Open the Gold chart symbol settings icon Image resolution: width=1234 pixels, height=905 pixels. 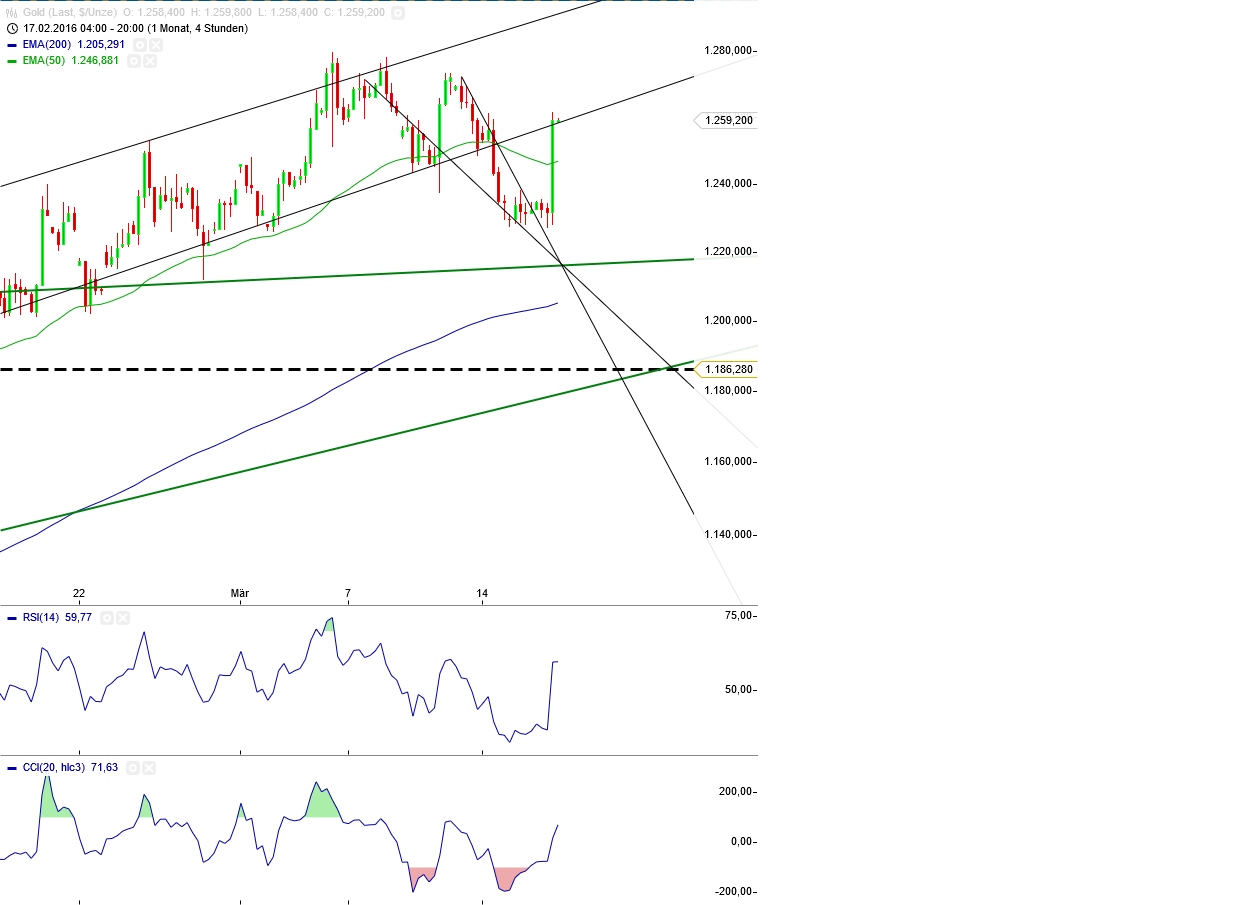tap(398, 14)
